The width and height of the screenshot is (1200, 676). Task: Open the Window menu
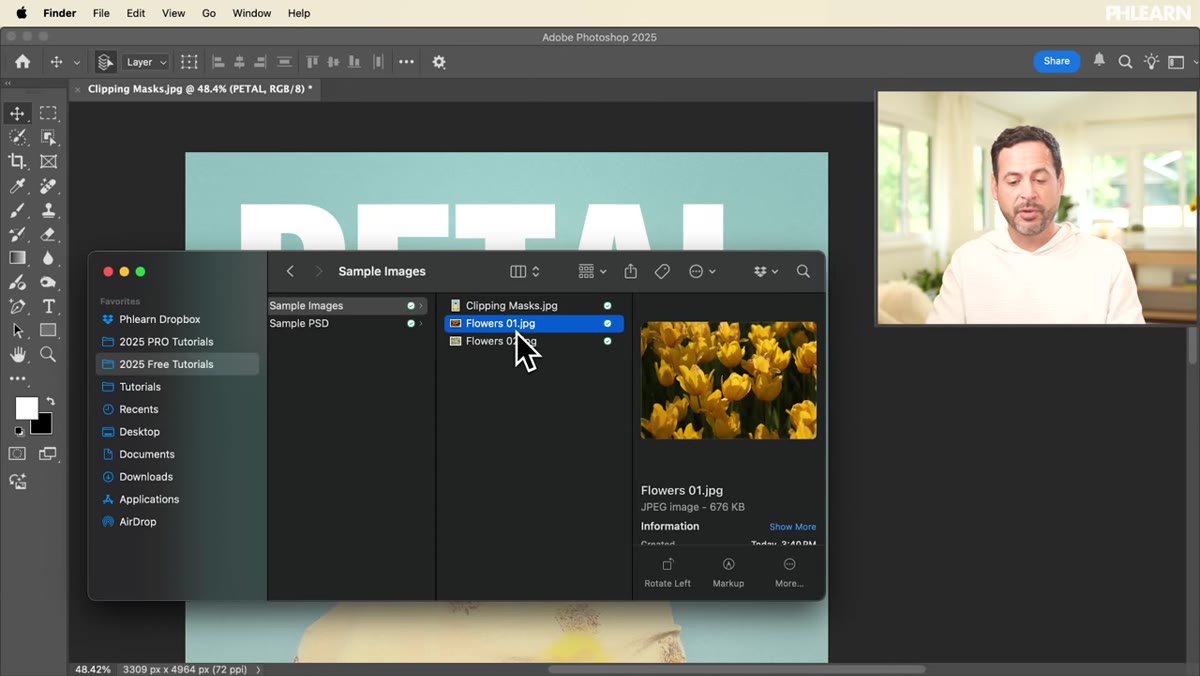pos(251,13)
